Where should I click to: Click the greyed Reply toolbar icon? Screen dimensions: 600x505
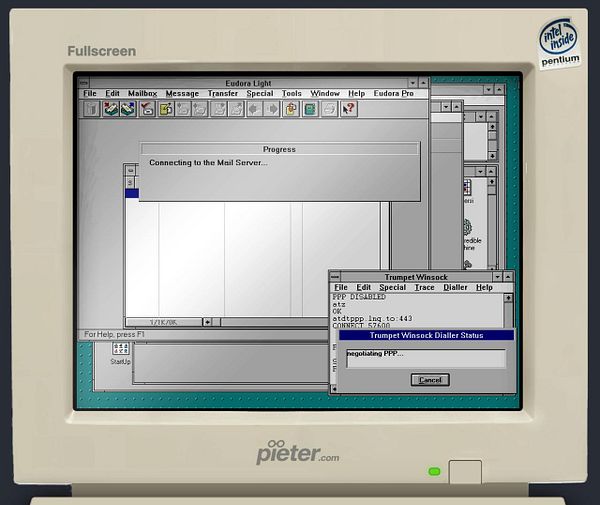click(x=183, y=109)
